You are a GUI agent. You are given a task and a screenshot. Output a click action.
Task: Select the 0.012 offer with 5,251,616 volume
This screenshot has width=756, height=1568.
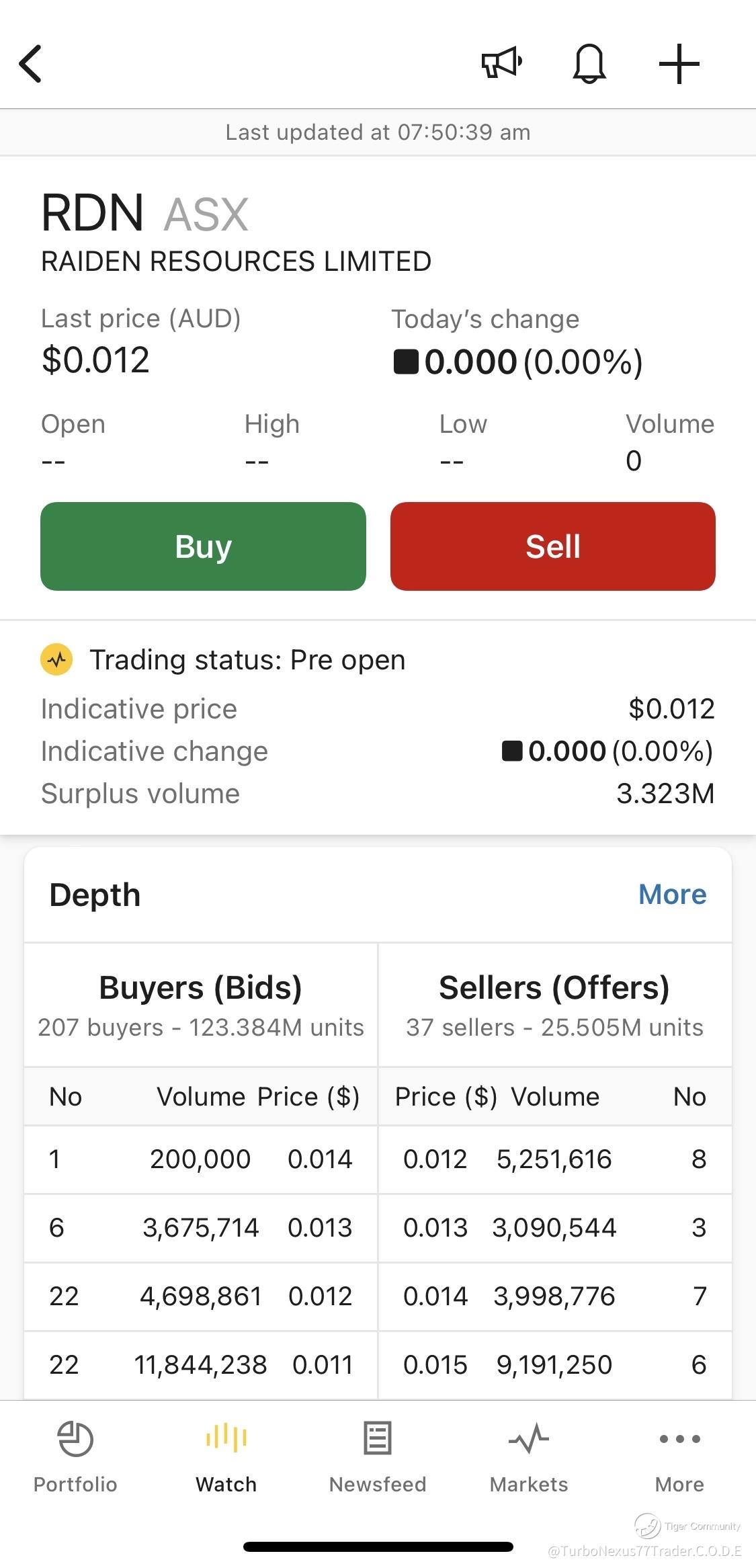coord(554,1159)
